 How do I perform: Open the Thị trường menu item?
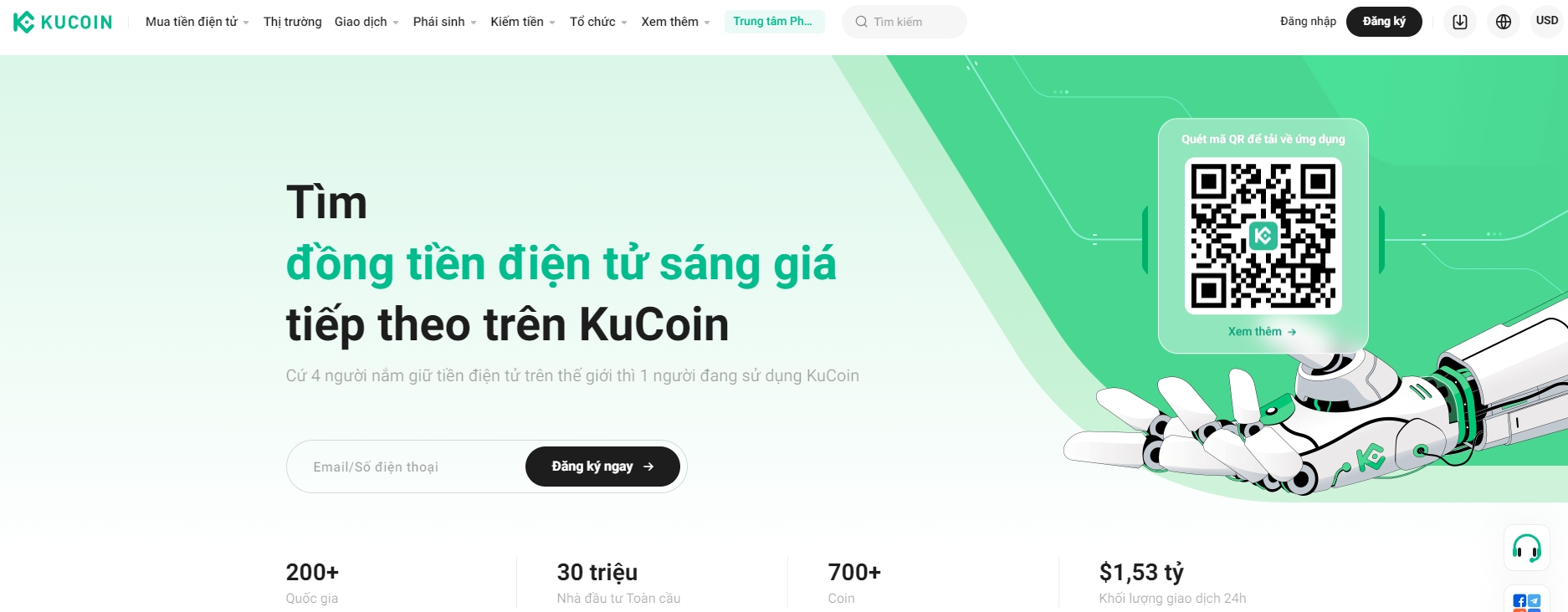pyautogui.click(x=292, y=22)
